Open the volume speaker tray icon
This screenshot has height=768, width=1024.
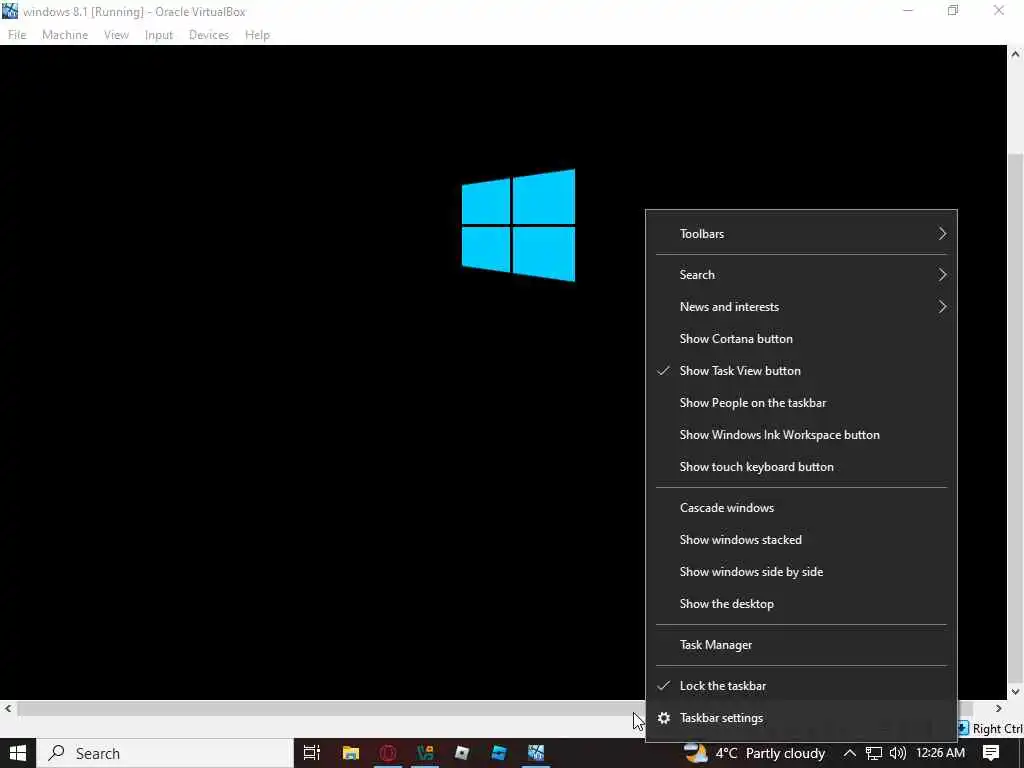[898, 753]
